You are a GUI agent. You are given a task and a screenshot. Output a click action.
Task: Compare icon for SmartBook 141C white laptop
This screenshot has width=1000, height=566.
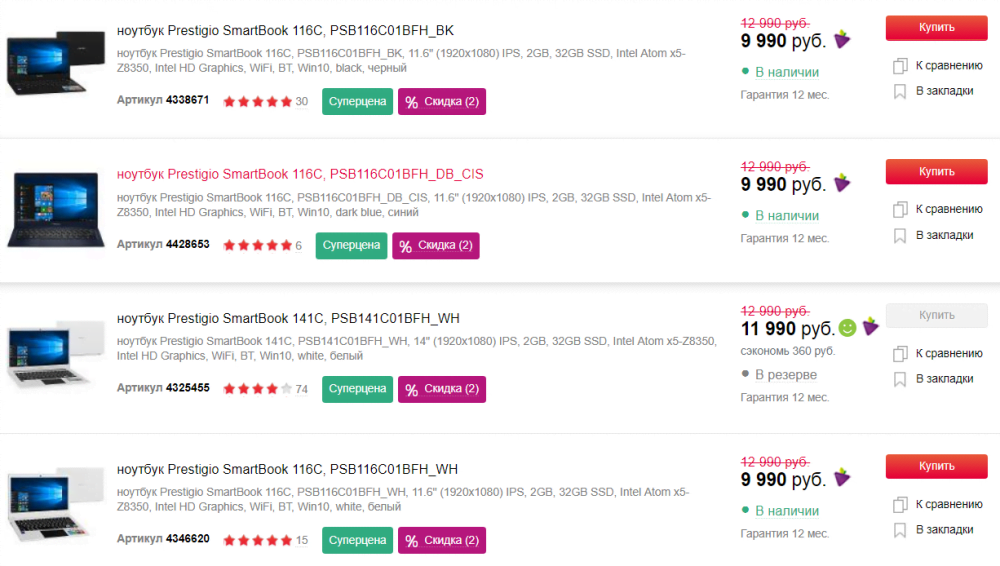point(900,353)
